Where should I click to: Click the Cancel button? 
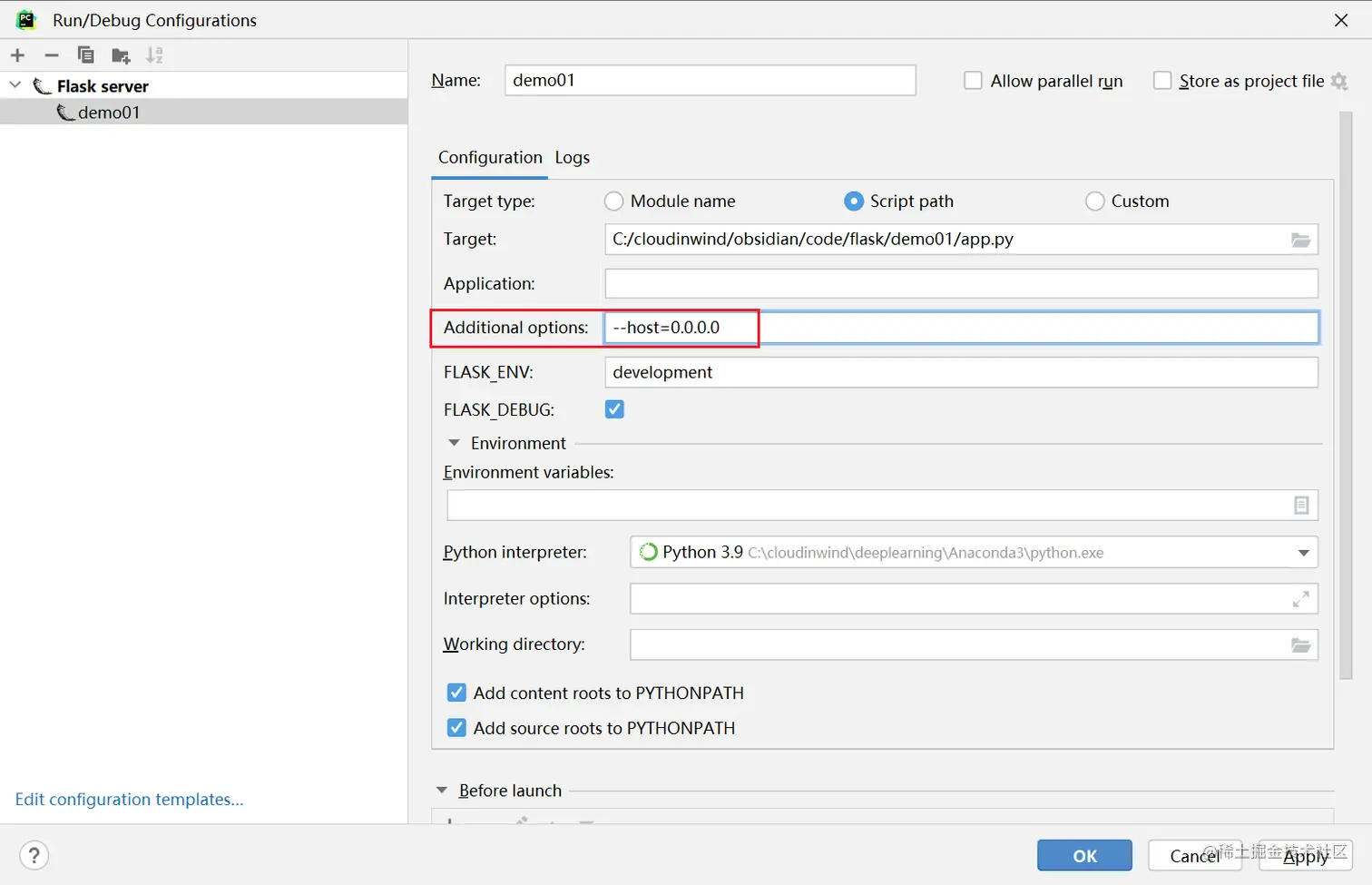(x=1194, y=855)
